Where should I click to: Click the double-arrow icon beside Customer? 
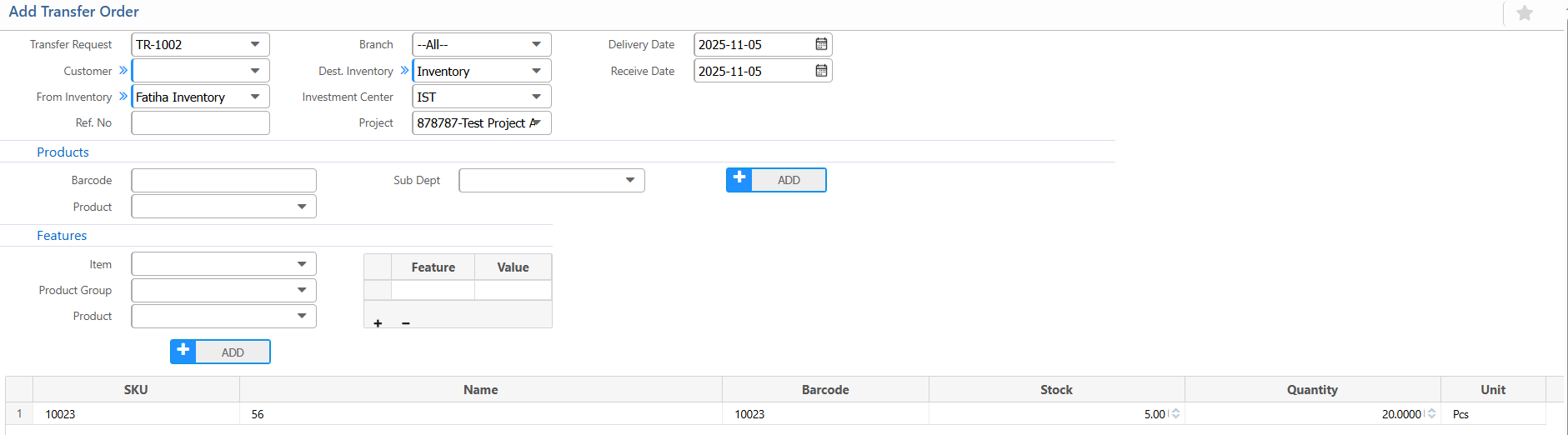pyautogui.click(x=123, y=71)
